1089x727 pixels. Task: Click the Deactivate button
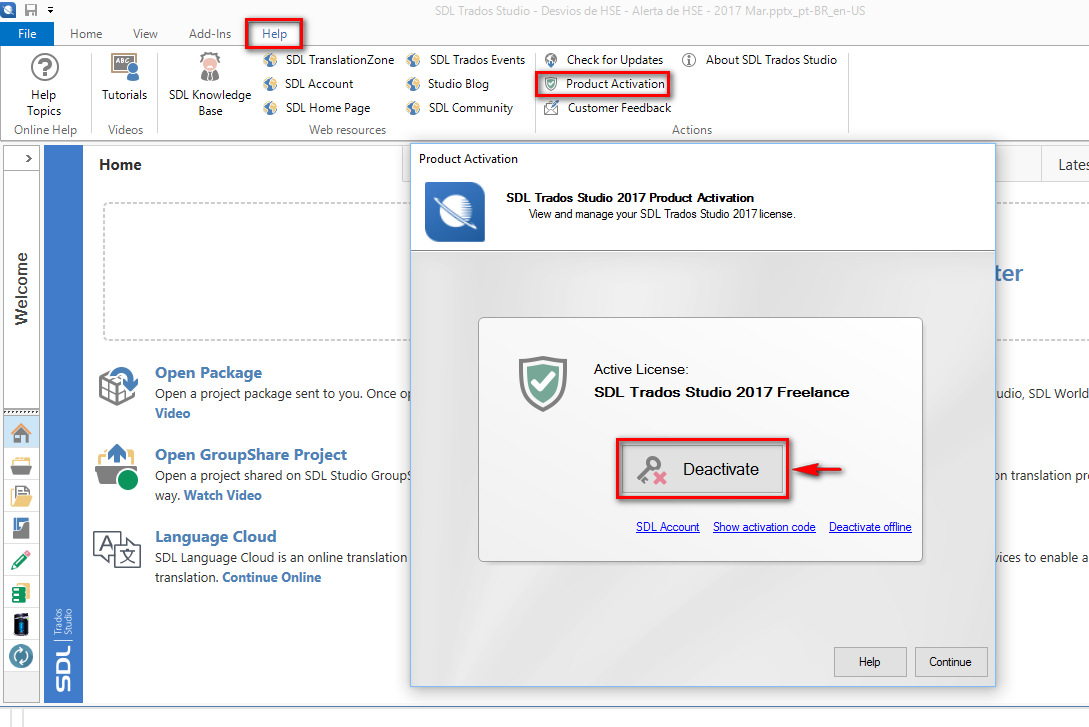coord(702,469)
